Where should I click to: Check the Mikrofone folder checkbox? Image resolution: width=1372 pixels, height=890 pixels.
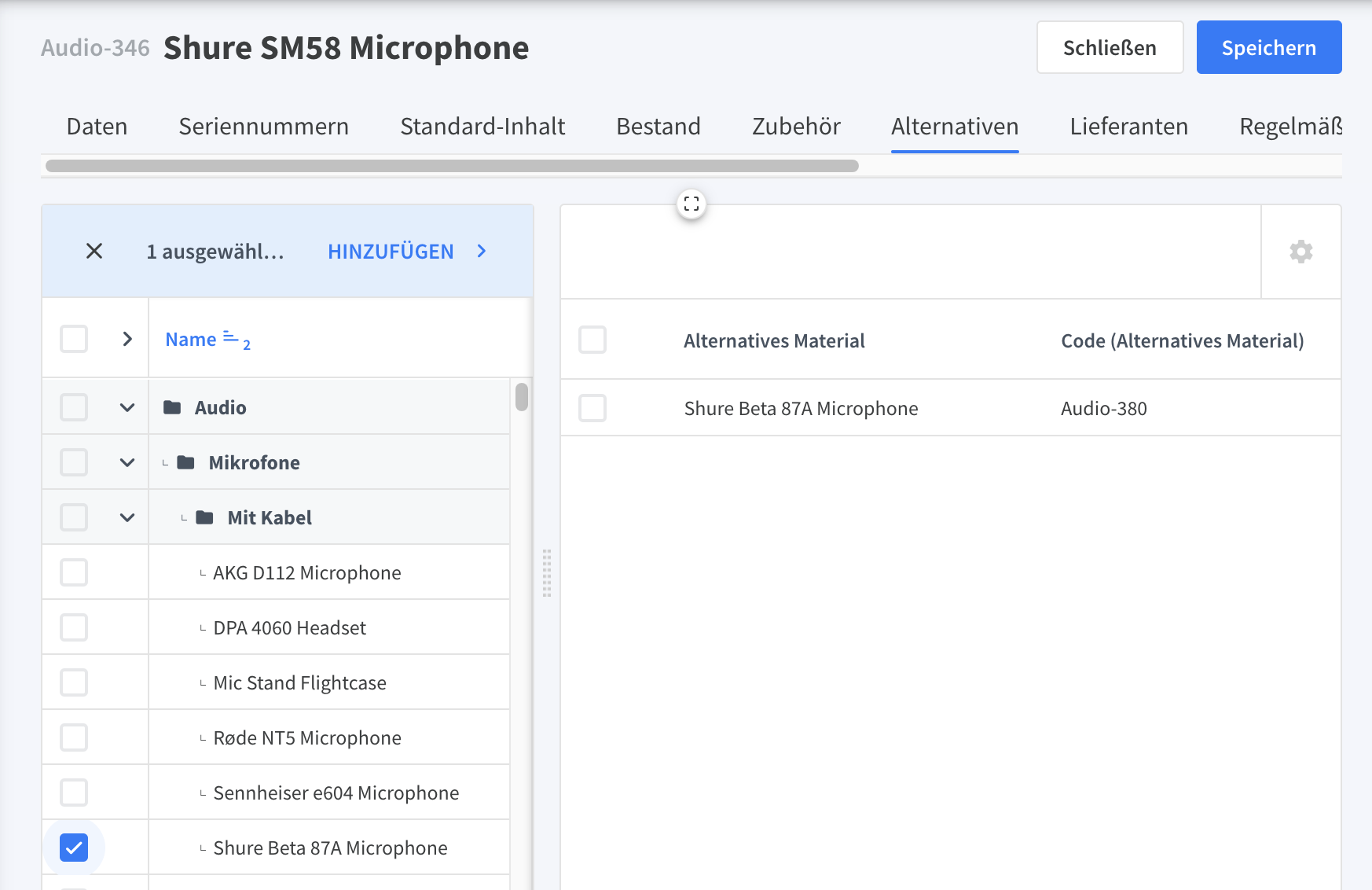click(74, 462)
